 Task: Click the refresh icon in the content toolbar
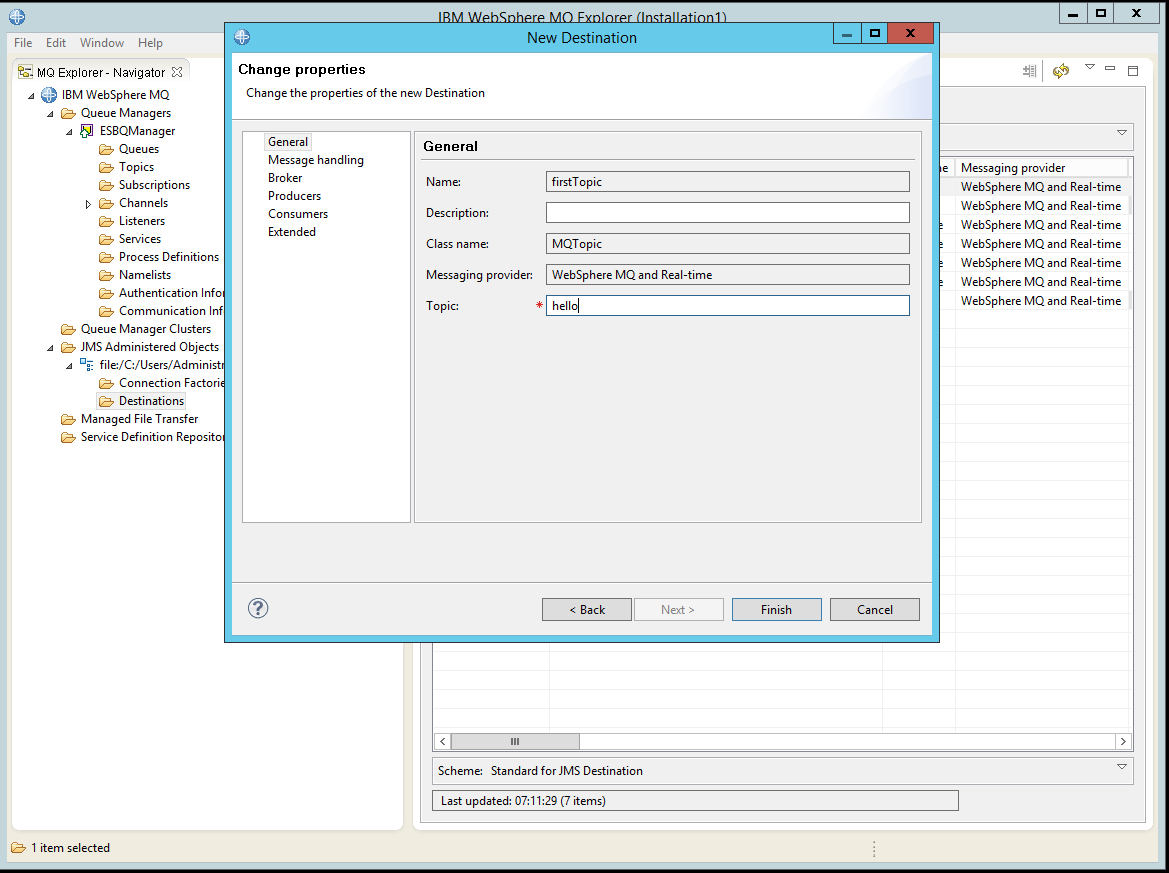[1060, 71]
